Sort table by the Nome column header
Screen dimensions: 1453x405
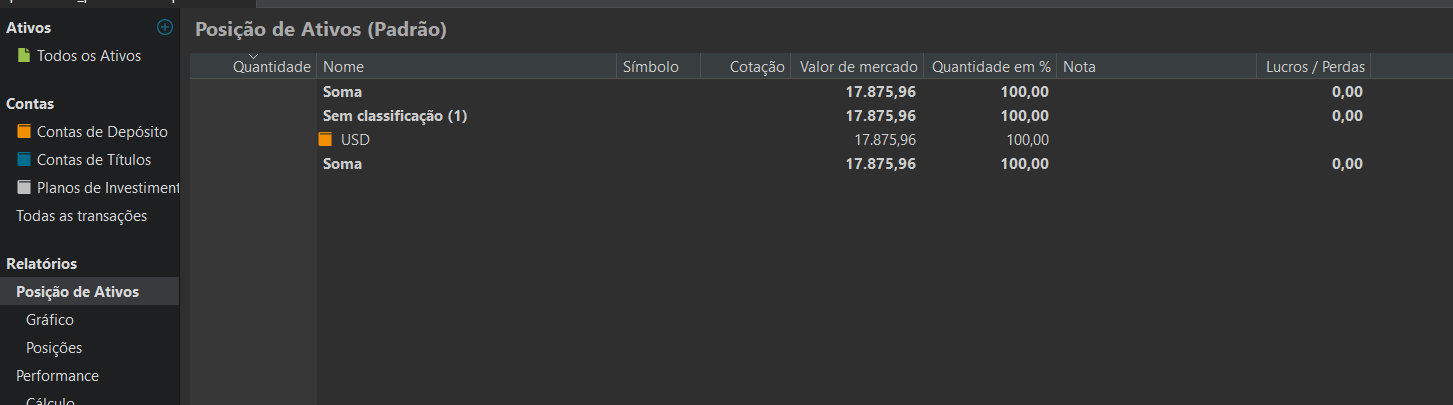pos(466,67)
